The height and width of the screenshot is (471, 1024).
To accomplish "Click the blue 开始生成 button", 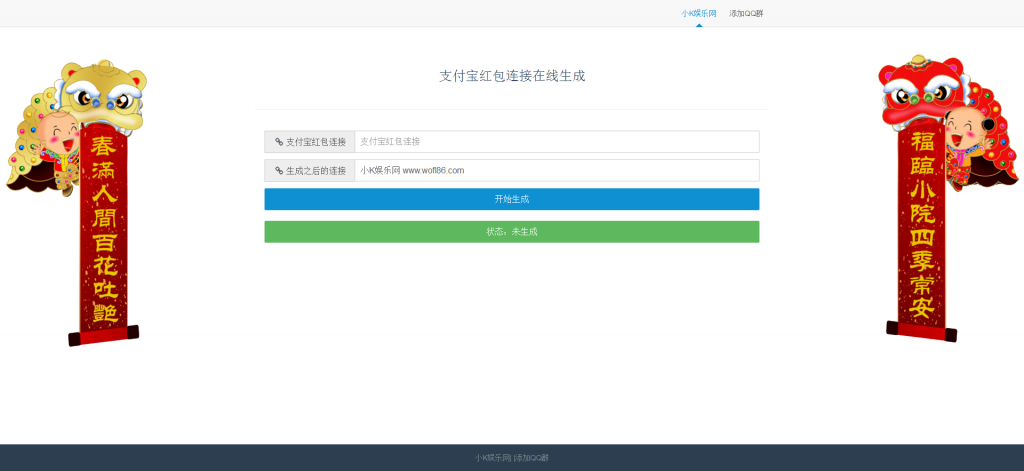I will tap(512, 199).
